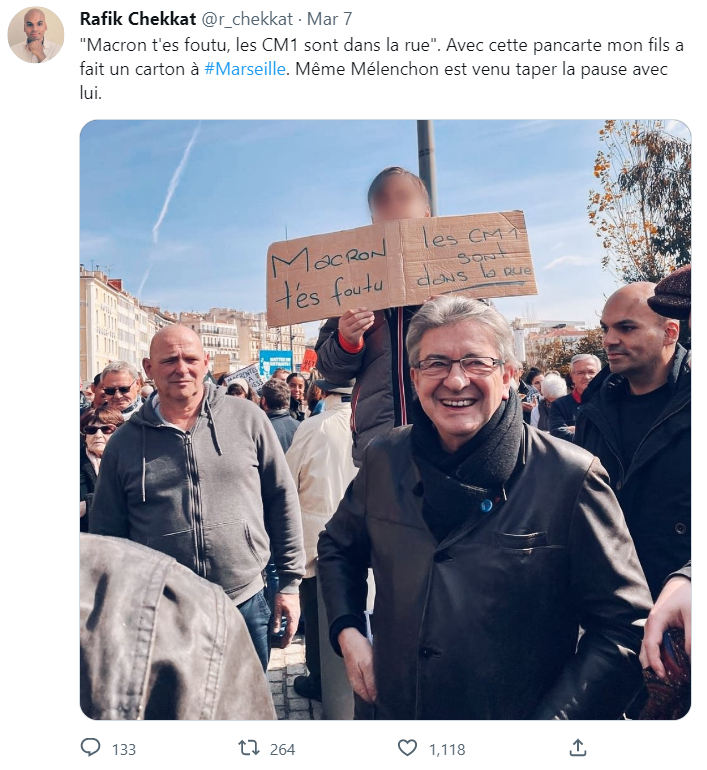Image resolution: width=707 pixels, height=770 pixels.
Task: Open the #Marseille hashtag
Action: (245, 69)
